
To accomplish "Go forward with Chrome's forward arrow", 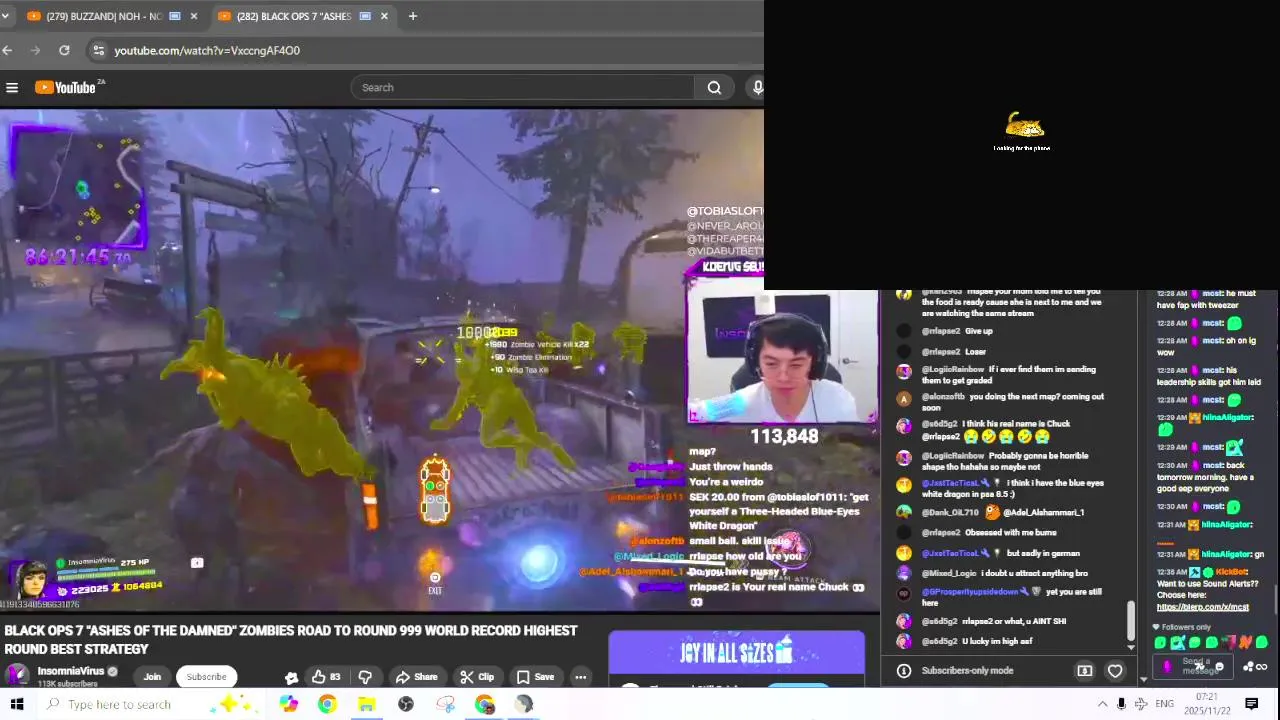I will pyautogui.click(x=36, y=50).
